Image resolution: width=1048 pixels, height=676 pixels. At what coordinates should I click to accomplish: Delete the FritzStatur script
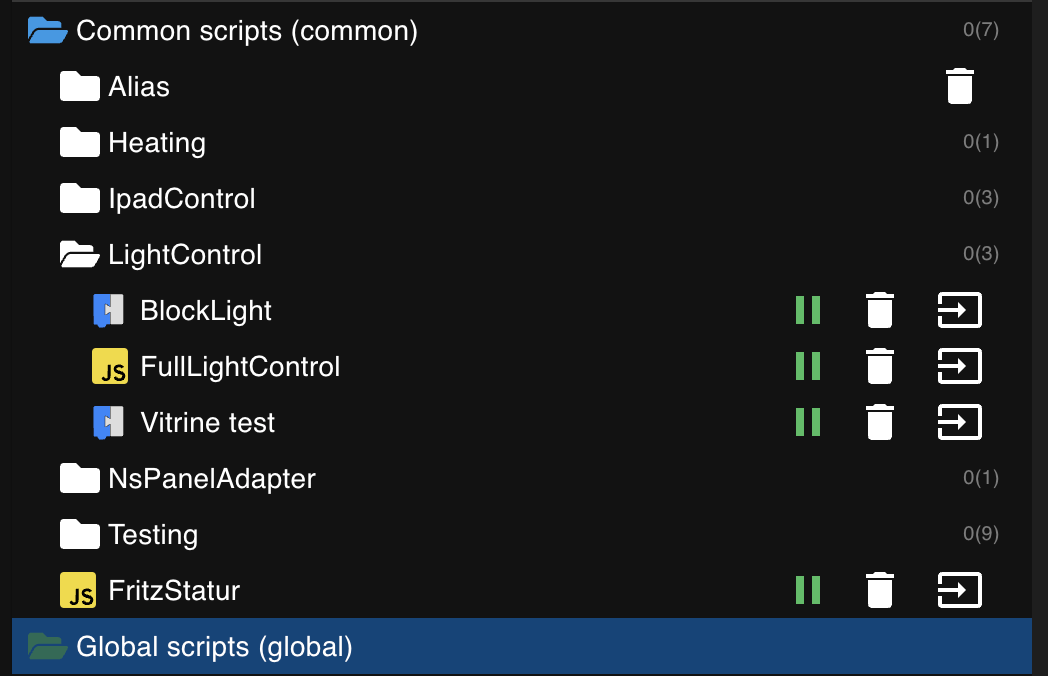(x=879, y=590)
